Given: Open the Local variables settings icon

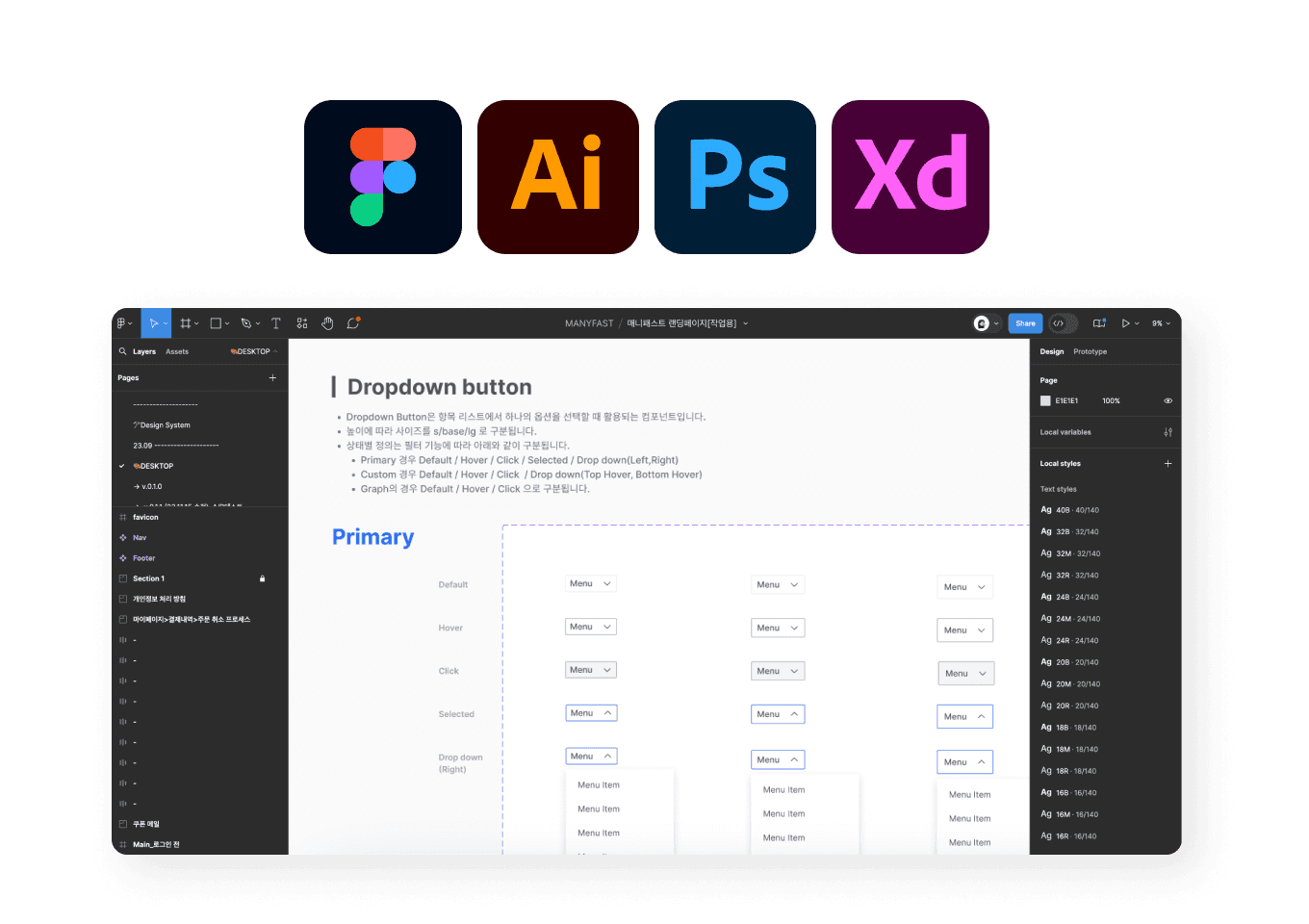Looking at the screenshot, I should tap(1168, 432).
